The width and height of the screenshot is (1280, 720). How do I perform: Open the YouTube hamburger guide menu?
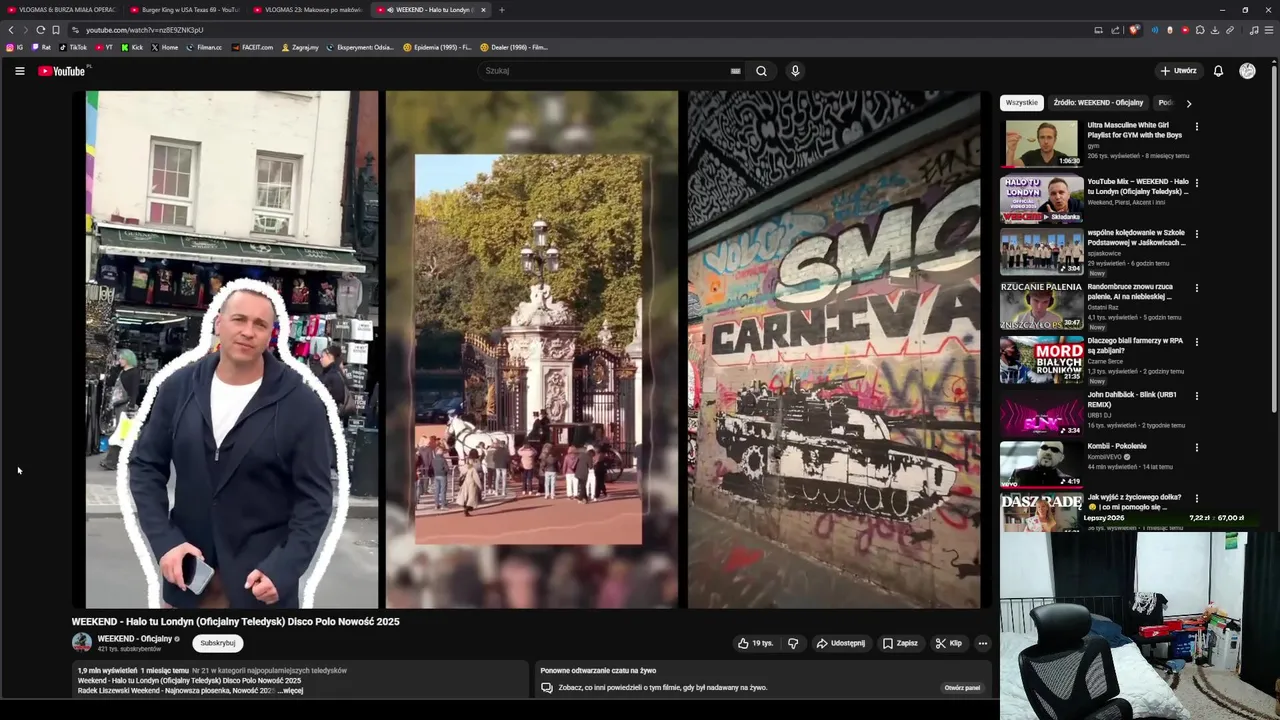tap(19, 71)
